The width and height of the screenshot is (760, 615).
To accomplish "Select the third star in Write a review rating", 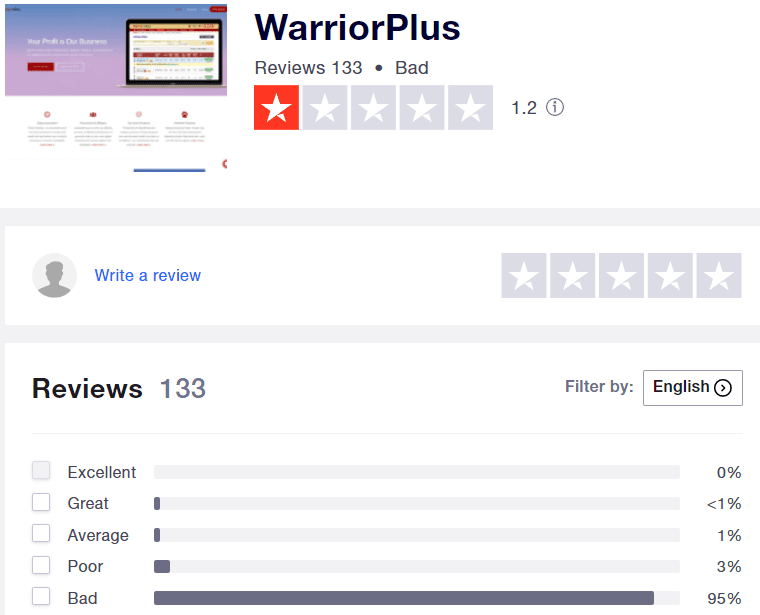I will click(x=621, y=275).
